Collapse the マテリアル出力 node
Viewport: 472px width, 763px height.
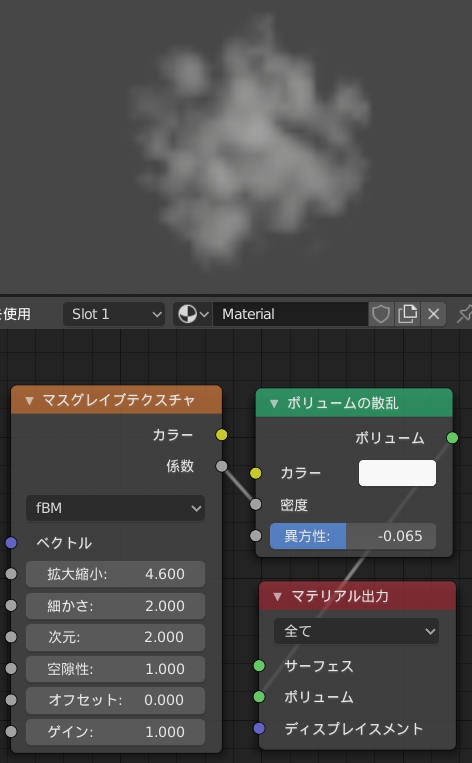coord(277,596)
